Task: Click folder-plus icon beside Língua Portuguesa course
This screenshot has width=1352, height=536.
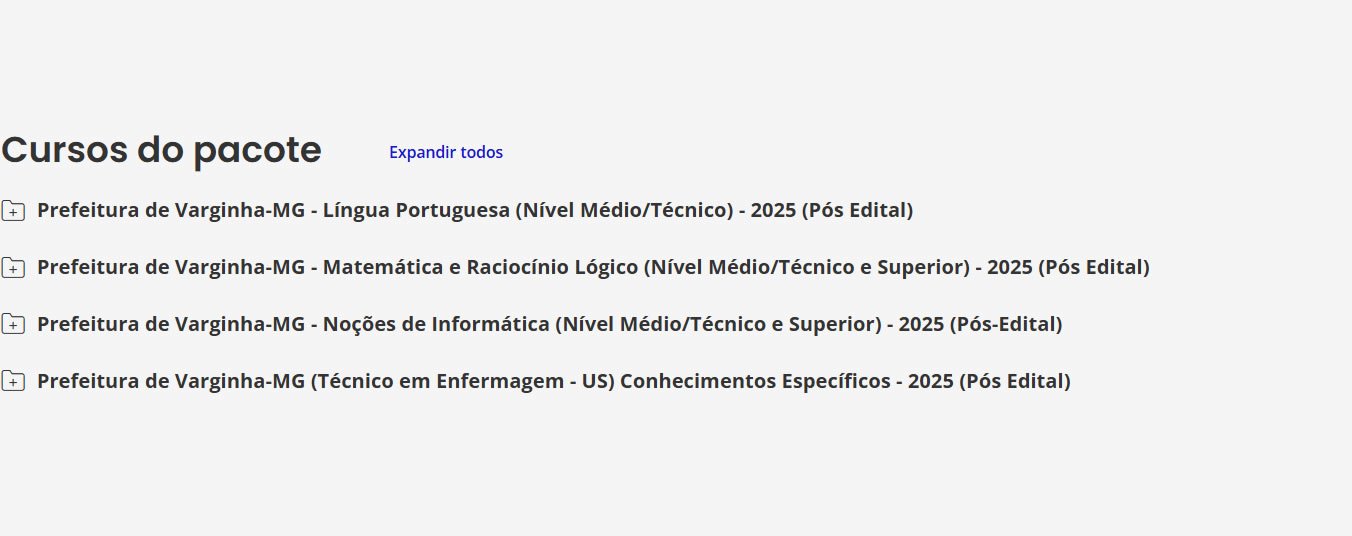Action: 13,211
